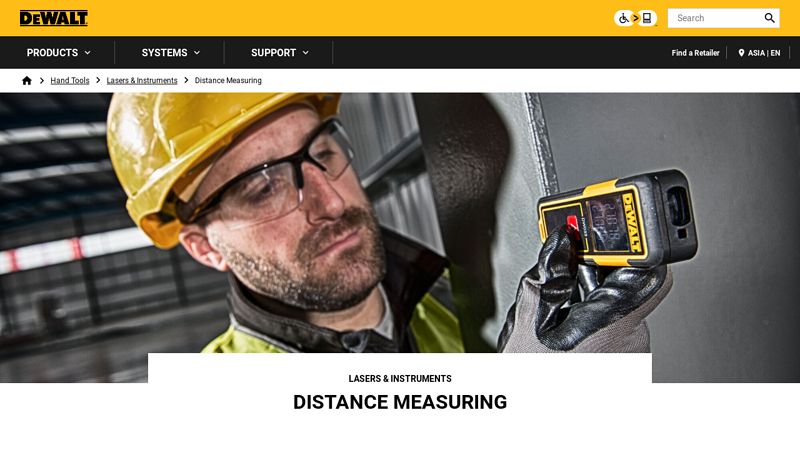This screenshot has width=800, height=450.
Task: Change region via ASIA | EN
Action: (x=764, y=53)
